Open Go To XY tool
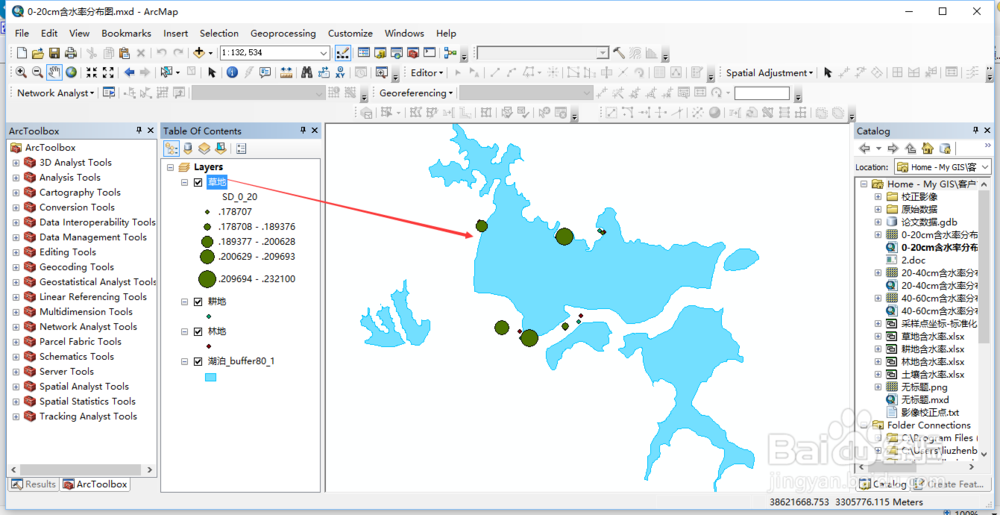1000x515 pixels. (340, 73)
